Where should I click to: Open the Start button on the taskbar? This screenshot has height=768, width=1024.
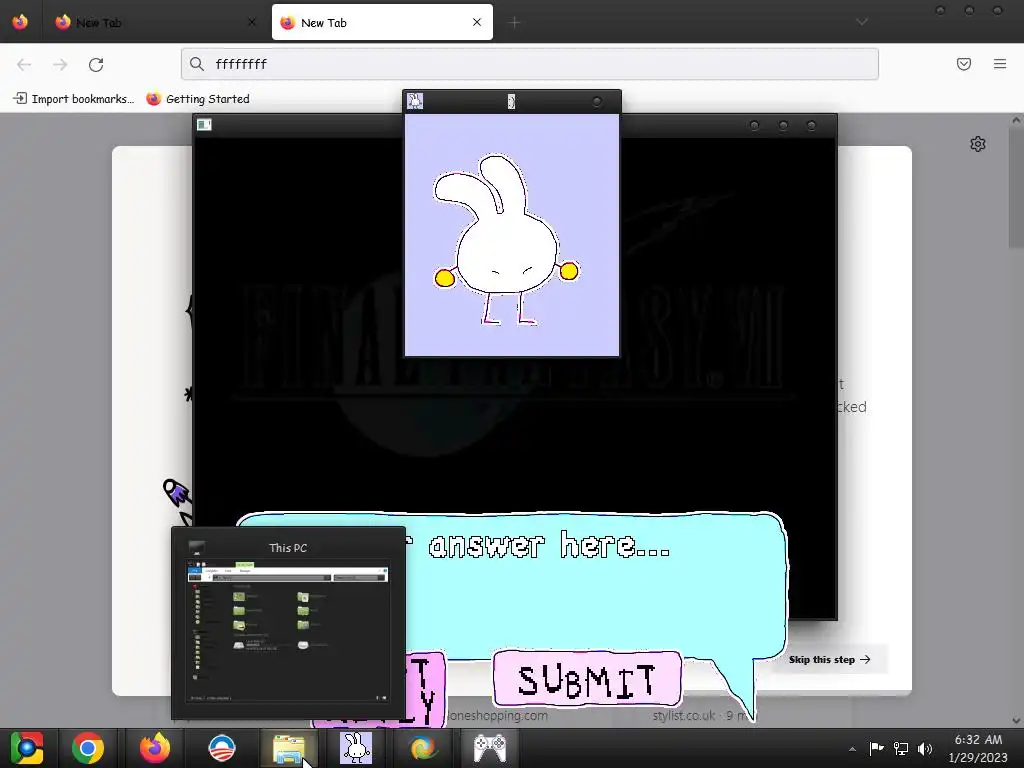26,748
